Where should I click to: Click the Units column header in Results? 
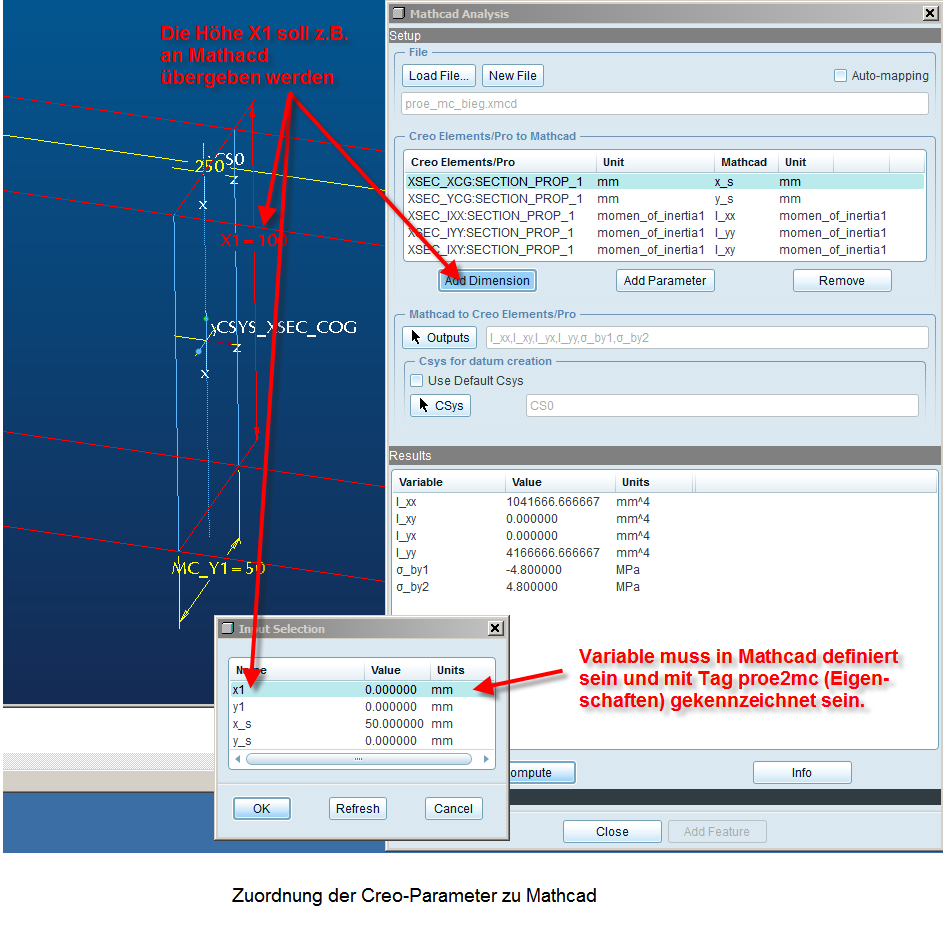coord(654,482)
